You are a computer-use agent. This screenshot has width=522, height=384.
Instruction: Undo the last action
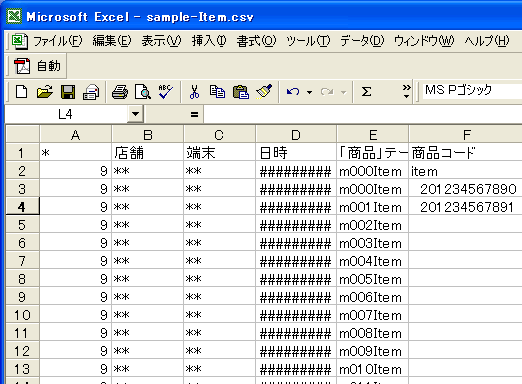tap(293, 92)
